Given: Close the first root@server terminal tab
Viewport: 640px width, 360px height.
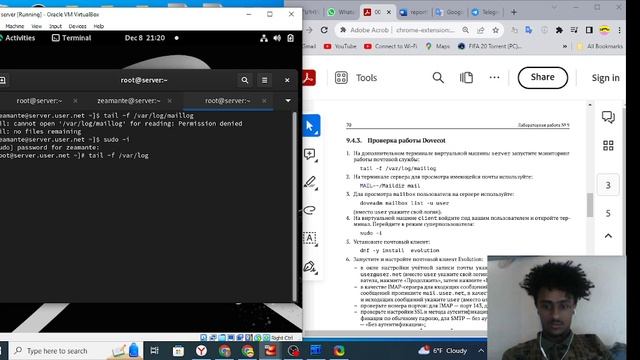Looking at the screenshot, I should [75, 100].
